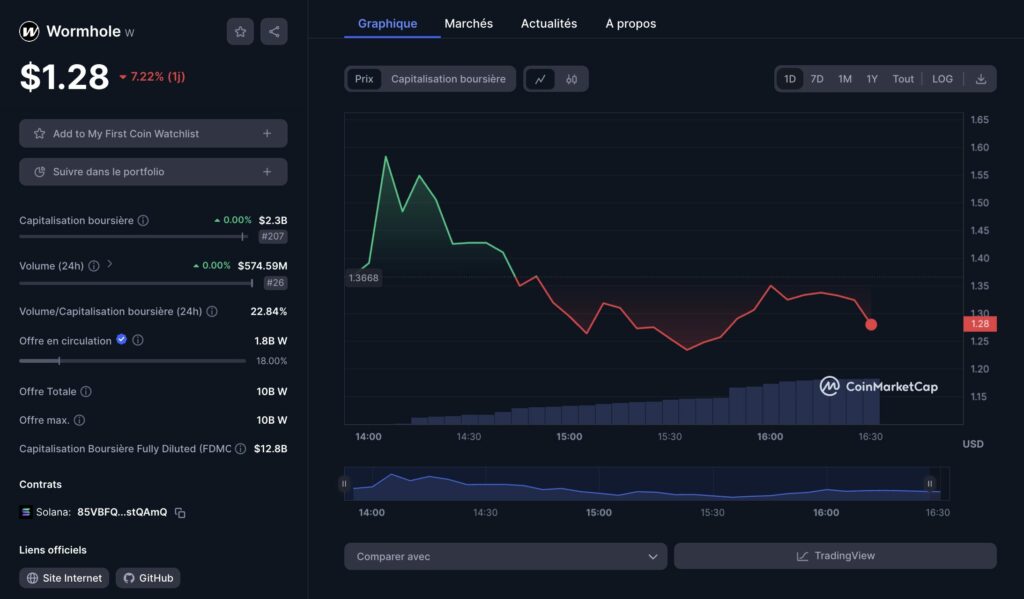The height and width of the screenshot is (599, 1024).
Task: Download the chart data
Action: point(980,79)
